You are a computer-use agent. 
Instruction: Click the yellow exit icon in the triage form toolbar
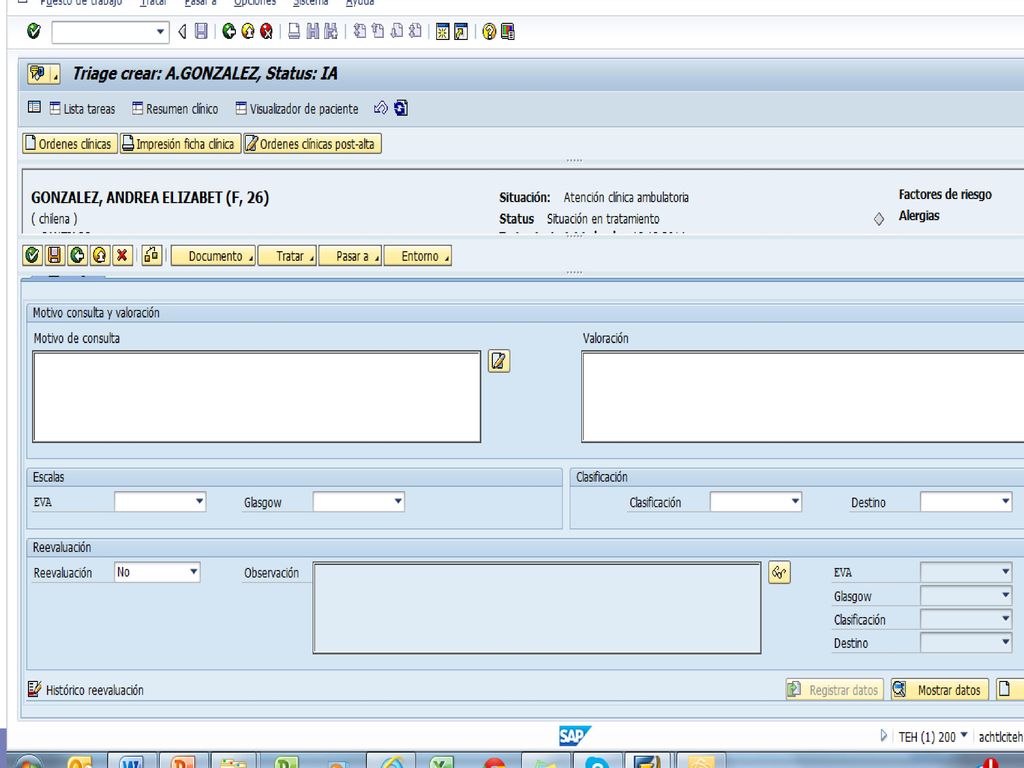(99, 255)
